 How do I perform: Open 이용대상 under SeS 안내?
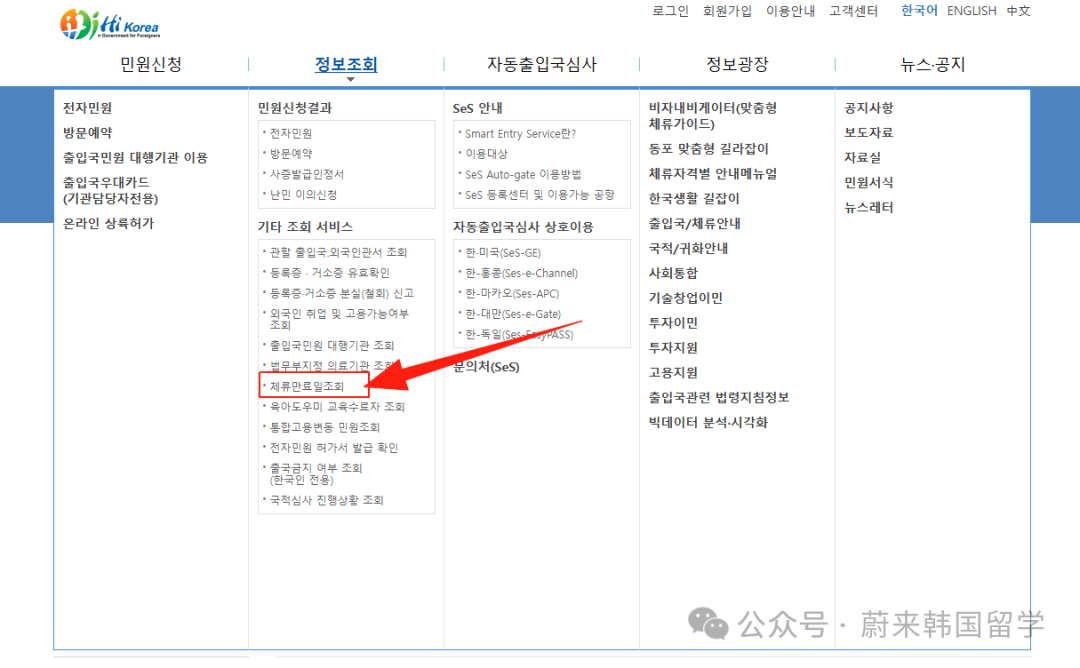pos(486,154)
